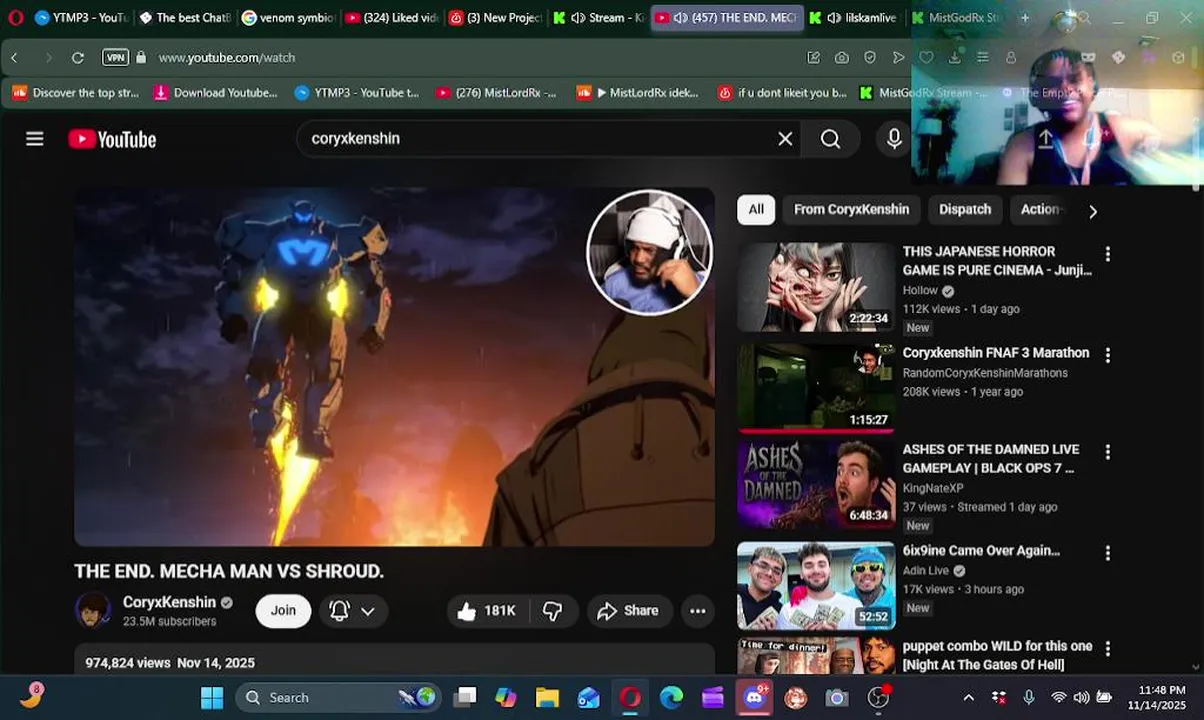1204x720 pixels.
Task: Share the Mecha Man vs Shroud video
Action: point(627,611)
